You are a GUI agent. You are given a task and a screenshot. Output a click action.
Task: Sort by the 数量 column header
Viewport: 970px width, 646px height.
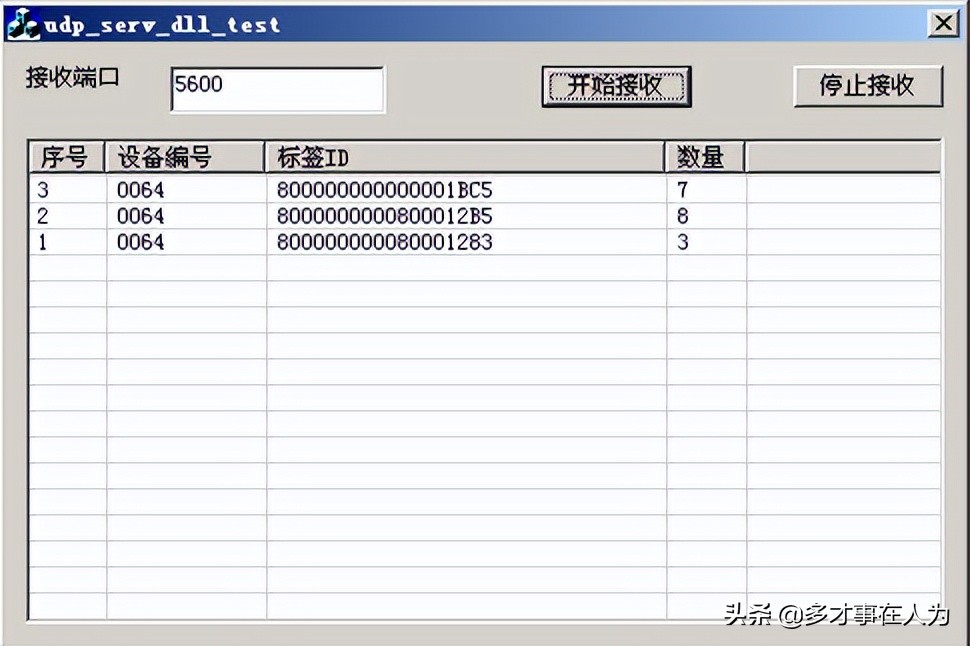(x=703, y=156)
